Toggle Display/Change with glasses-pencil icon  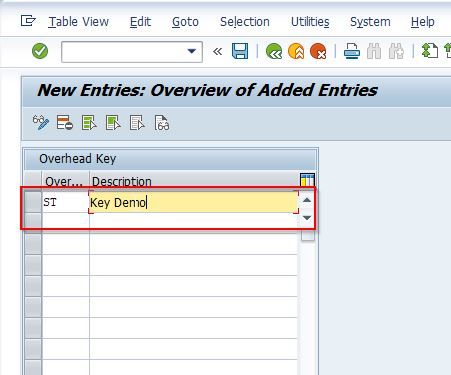pos(41,123)
